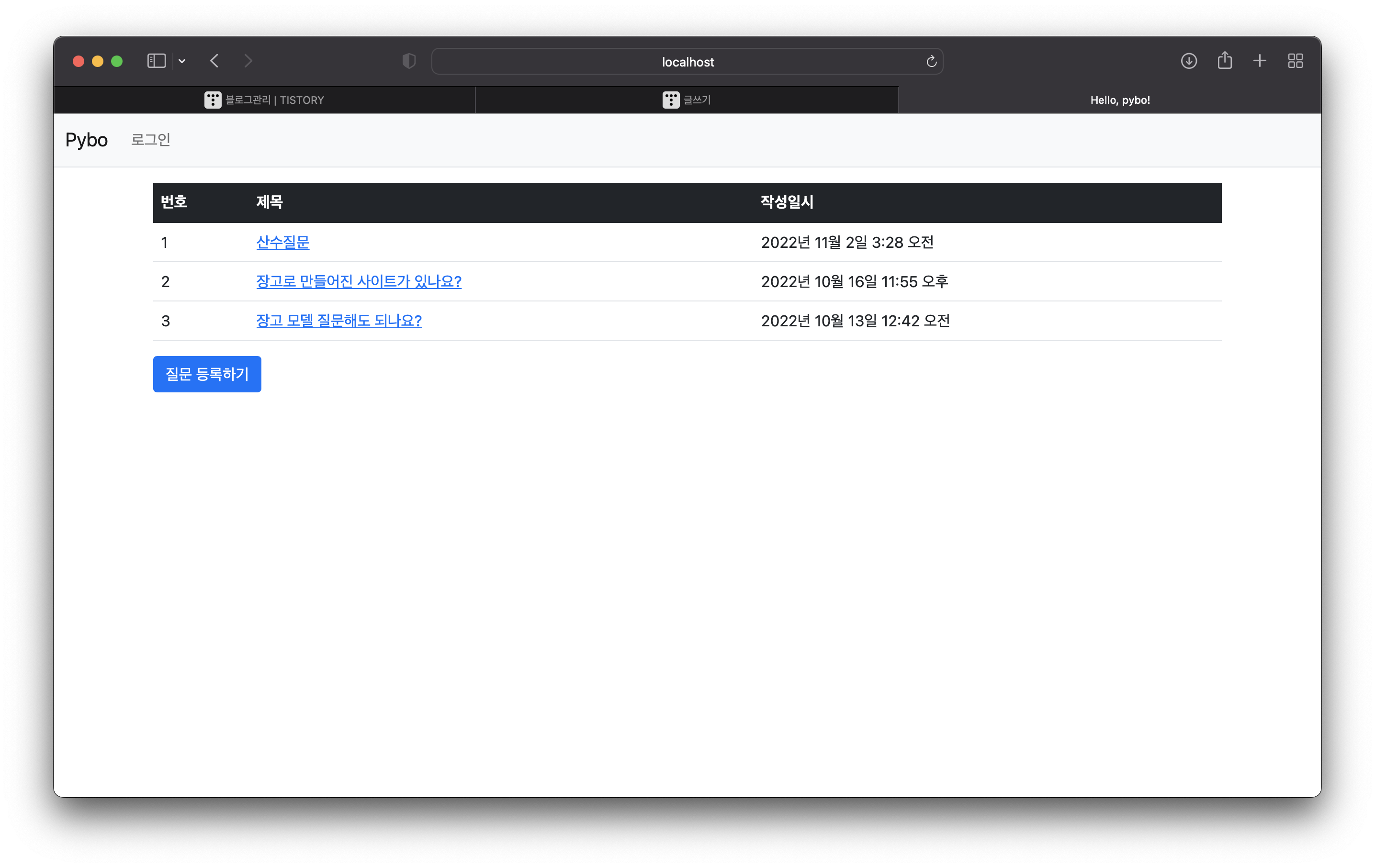Click the forward navigation arrow

[248, 61]
